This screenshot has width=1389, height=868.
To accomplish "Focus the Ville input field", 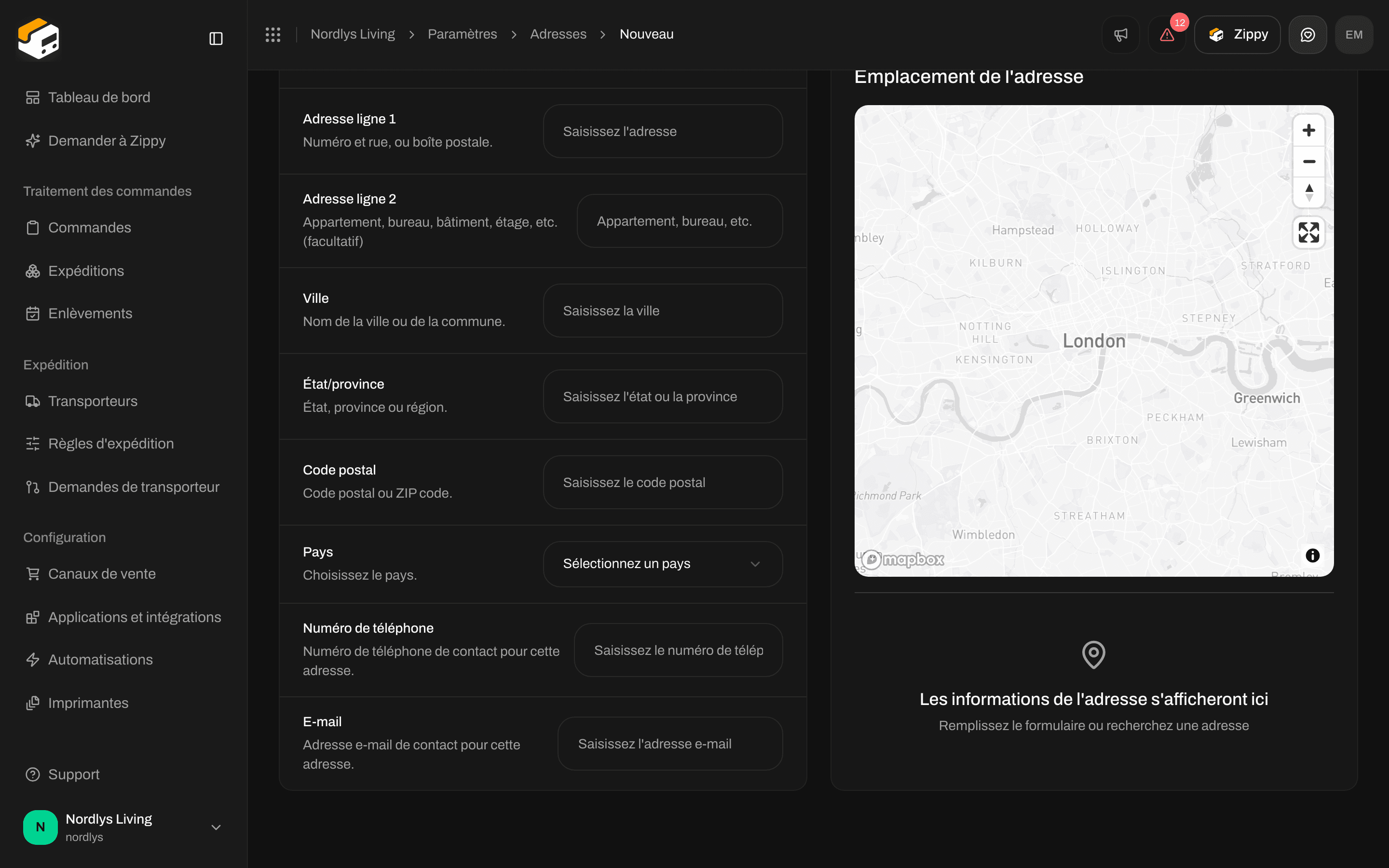I will pos(662,311).
